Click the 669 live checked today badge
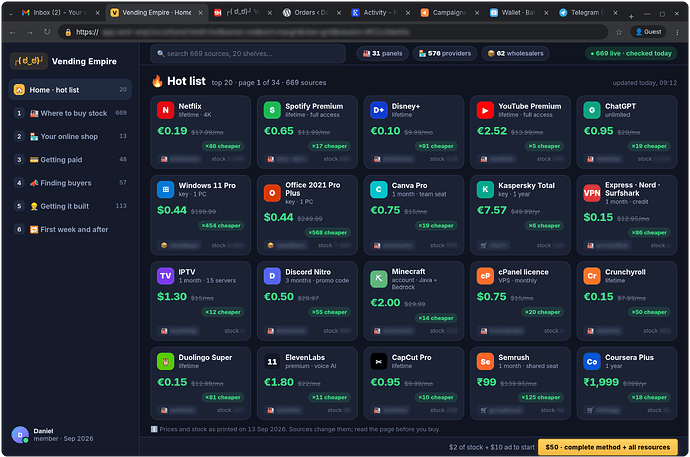The width and height of the screenshot is (690, 457). 631,54
